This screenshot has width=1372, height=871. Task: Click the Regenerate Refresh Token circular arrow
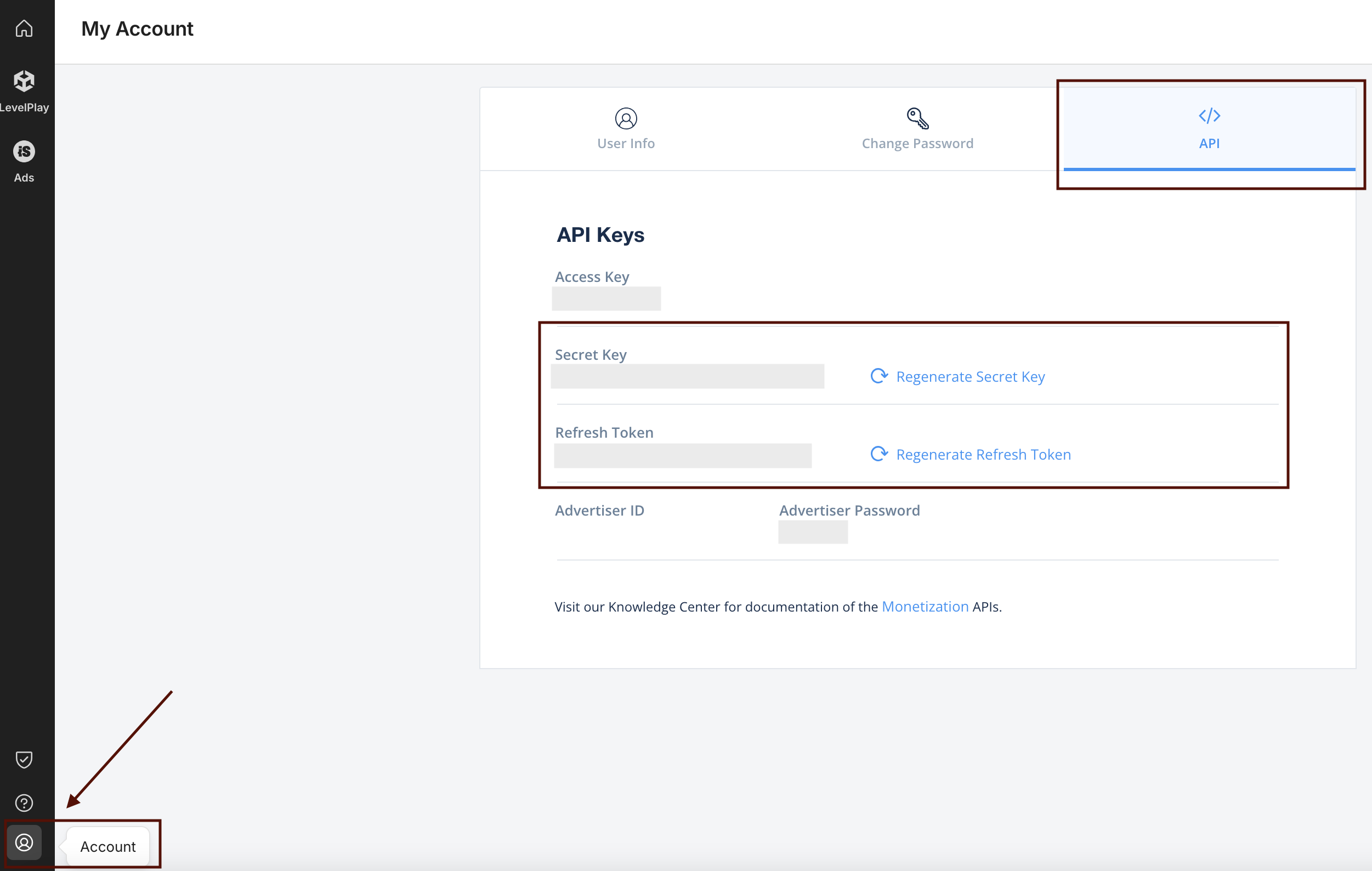pyautogui.click(x=878, y=454)
